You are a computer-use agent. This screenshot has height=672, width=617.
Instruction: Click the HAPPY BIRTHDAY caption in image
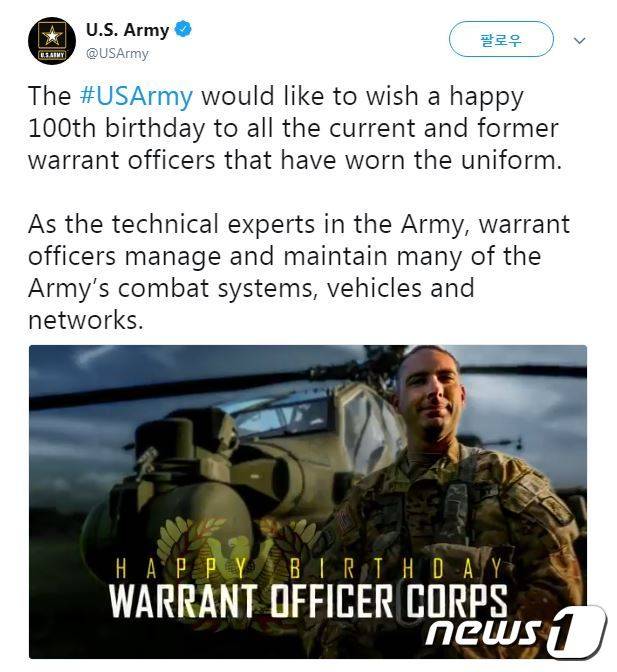[x=308, y=569]
